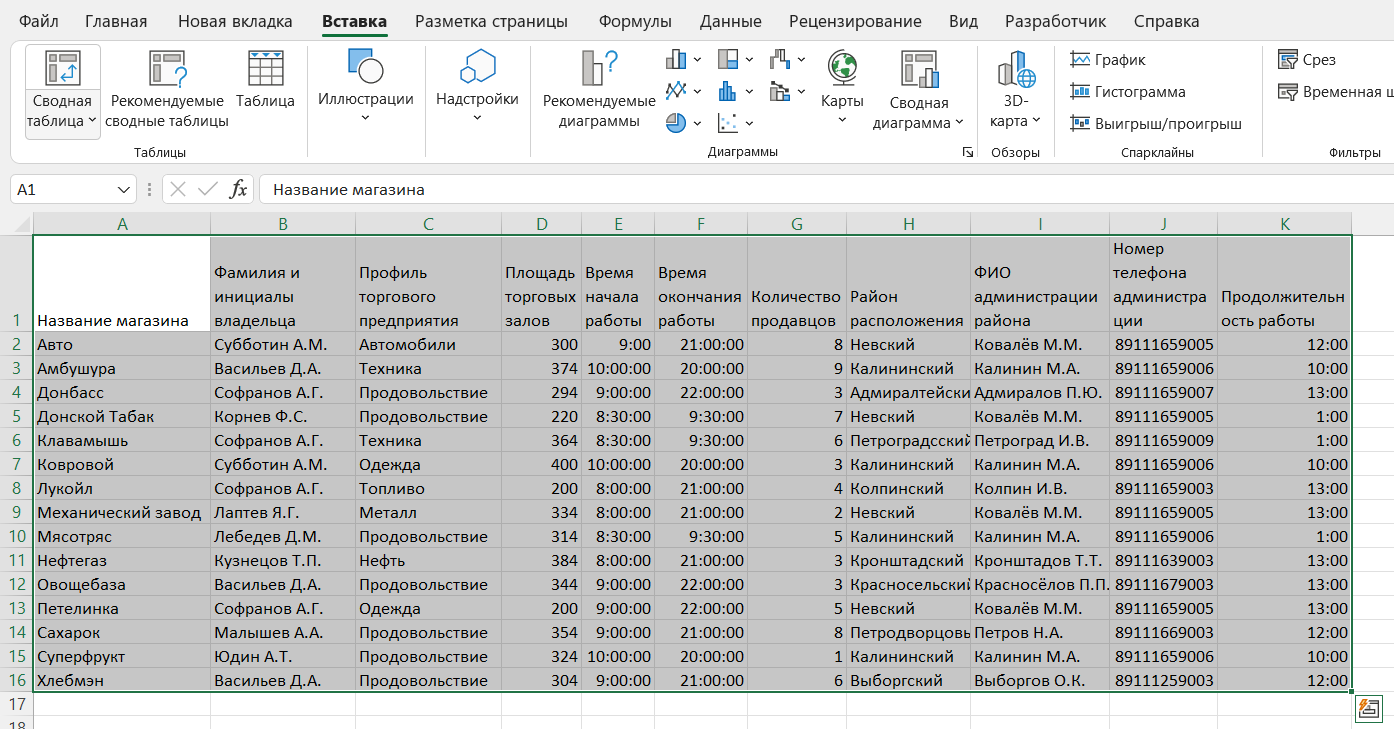Insert a waterfall or stock chart
The width and height of the screenshot is (1394, 729).
(x=787, y=60)
